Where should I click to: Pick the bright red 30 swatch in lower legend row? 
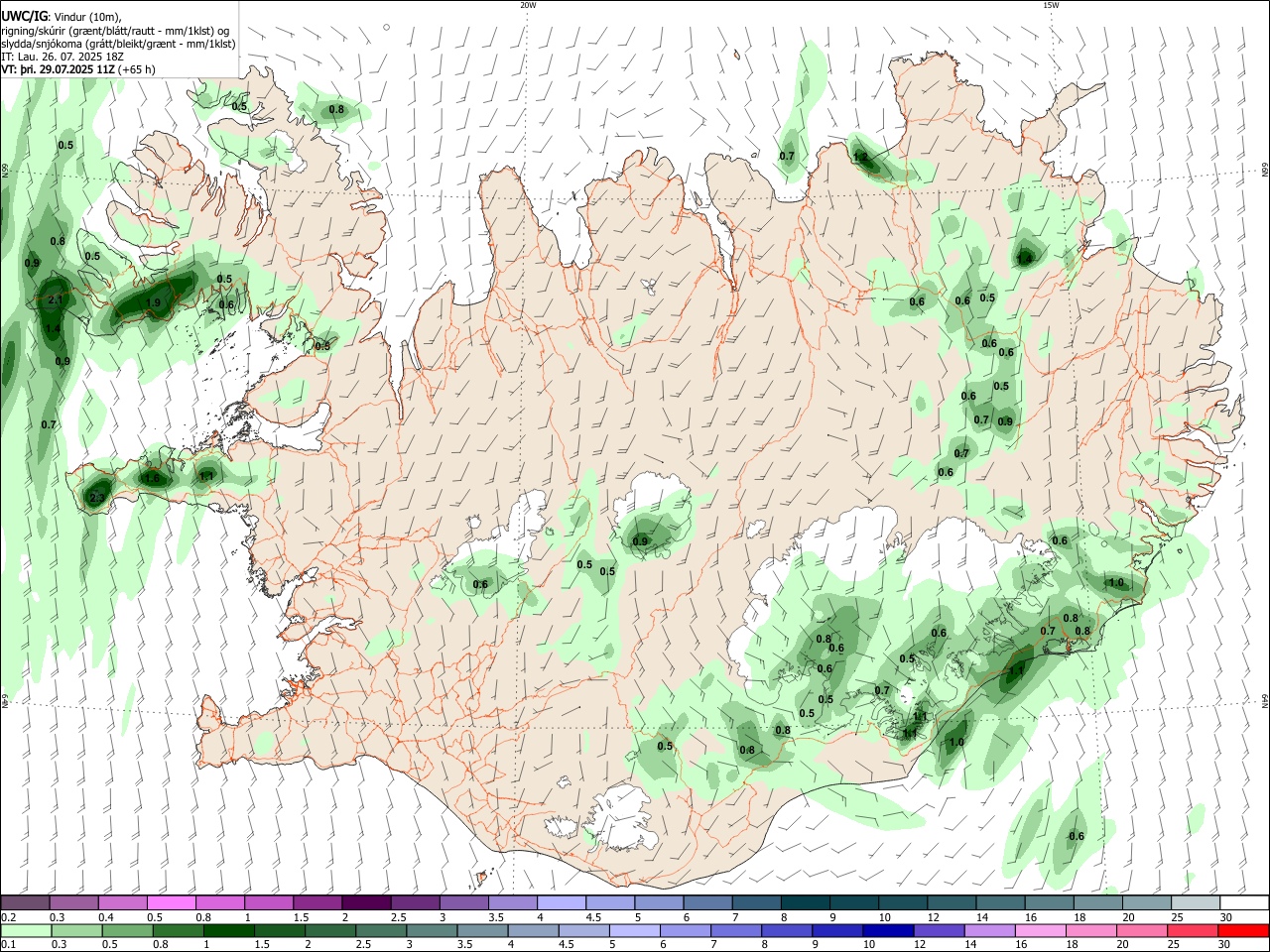click(x=1243, y=930)
